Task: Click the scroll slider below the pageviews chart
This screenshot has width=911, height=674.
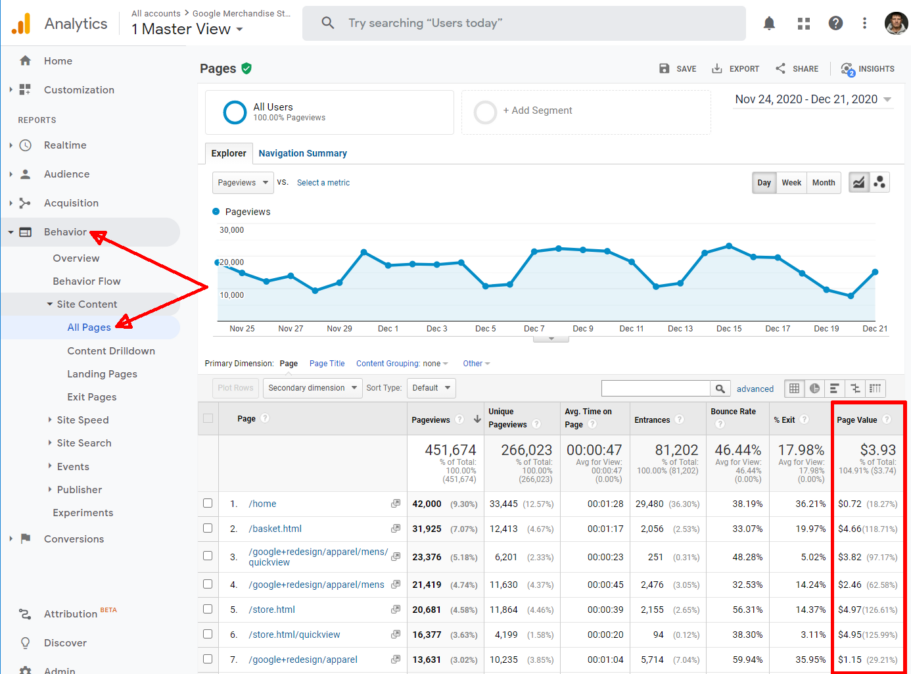Action: pyautogui.click(x=549, y=339)
